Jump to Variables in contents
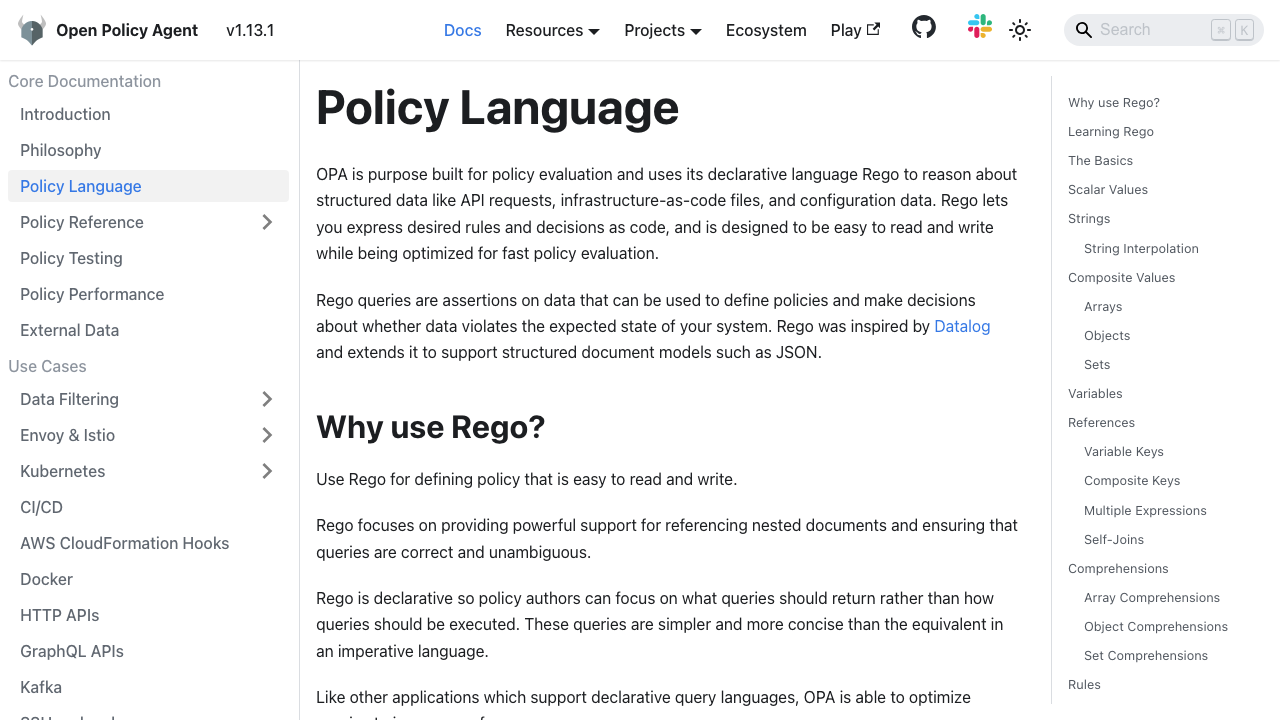The width and height of the screenshot is (1280, 720). pos(1095,393)
